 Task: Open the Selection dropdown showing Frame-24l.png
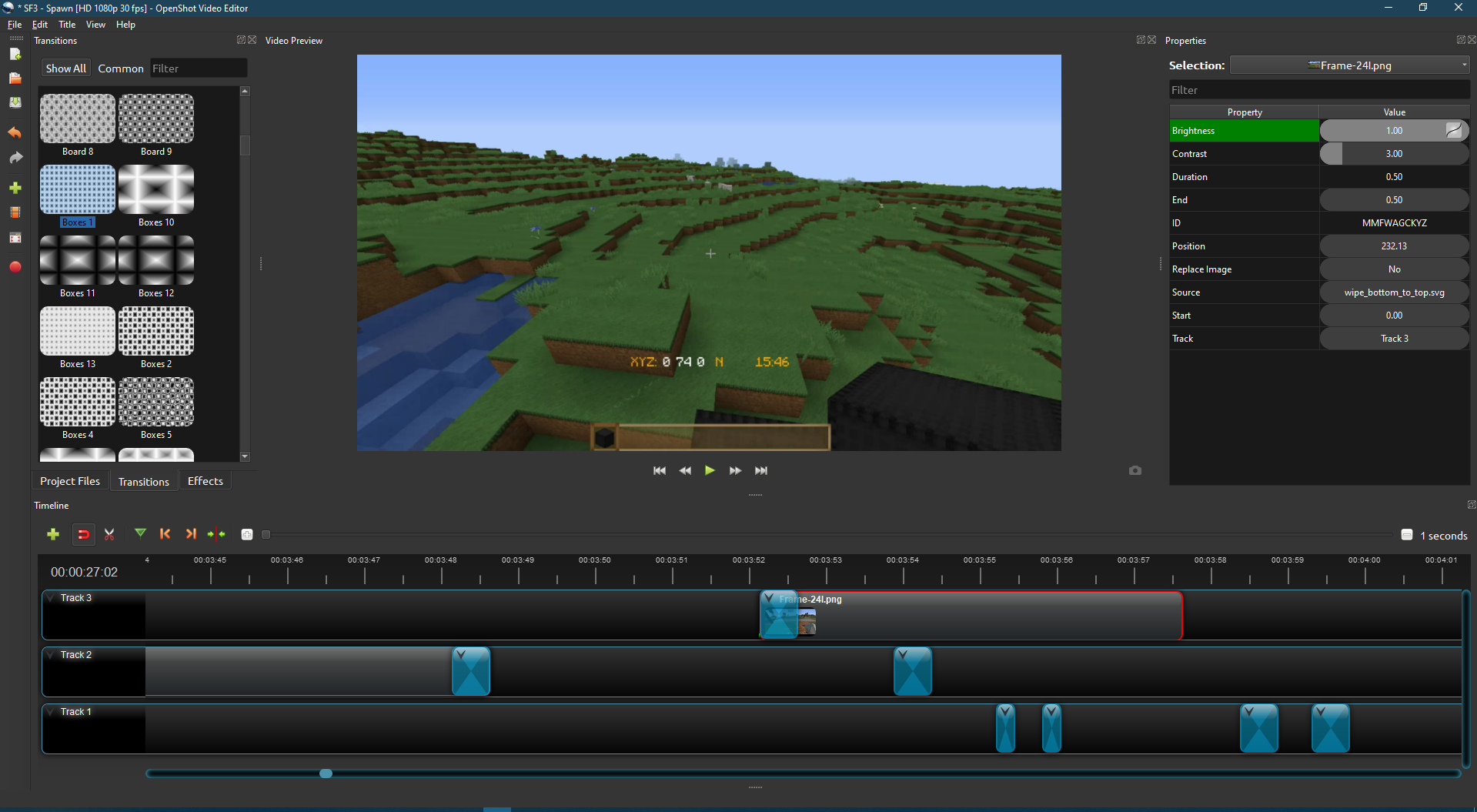coord(1349,65)
